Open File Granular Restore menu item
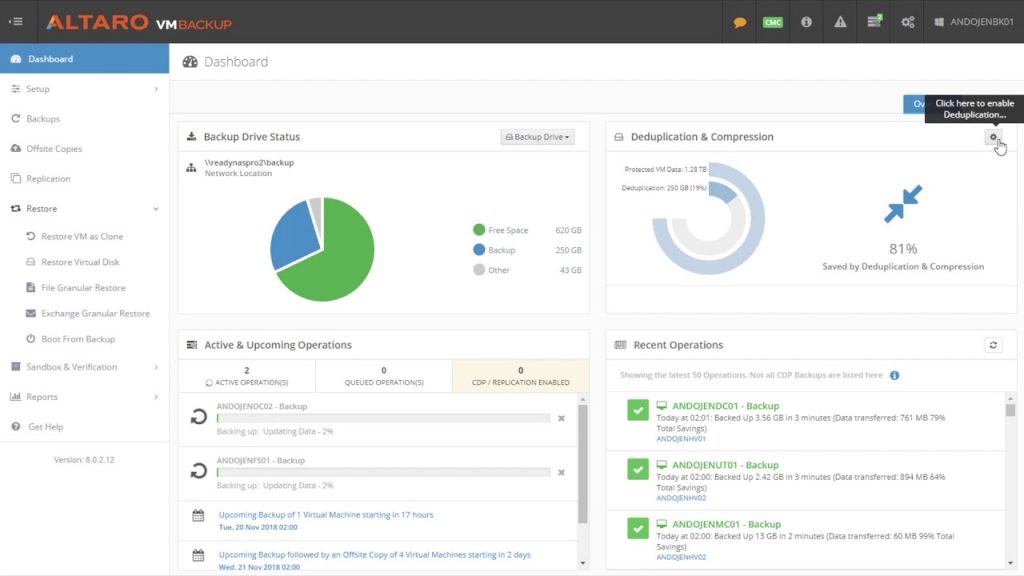Image resolution: width=1024 pixels, height=576 pixels. 83,288
